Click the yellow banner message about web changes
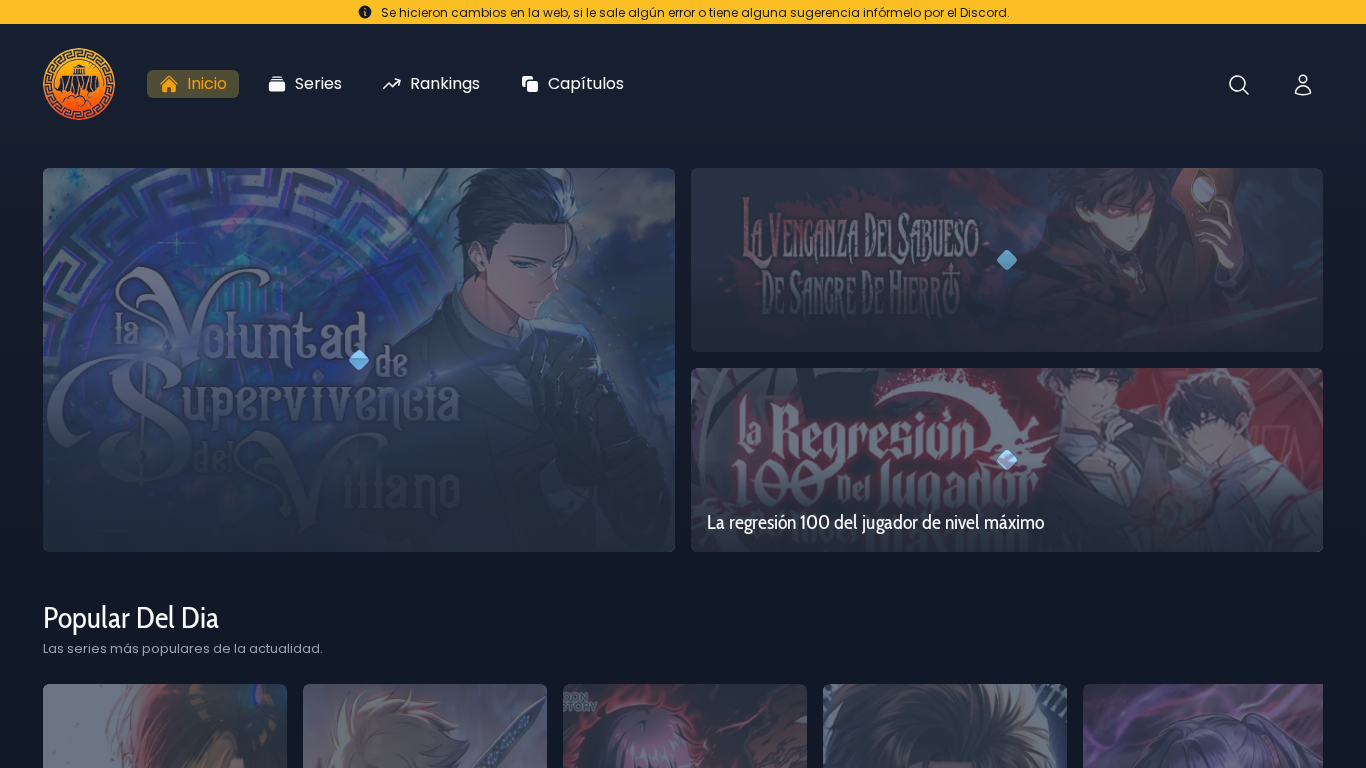The image size is (1366, 768). pyautogui.click(x=695, y=12)
